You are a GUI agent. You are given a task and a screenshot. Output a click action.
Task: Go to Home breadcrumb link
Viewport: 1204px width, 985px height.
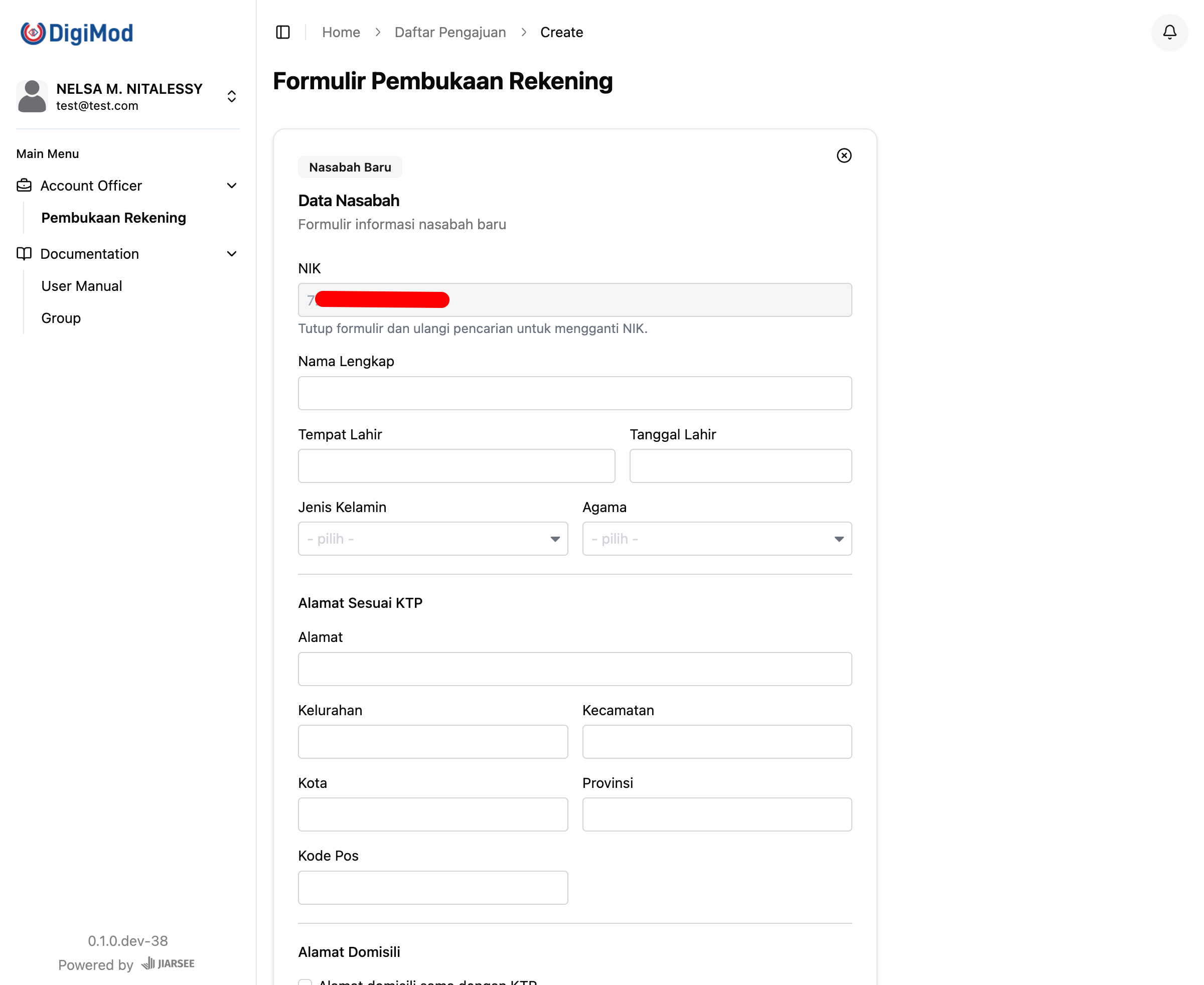click(341, 32)
